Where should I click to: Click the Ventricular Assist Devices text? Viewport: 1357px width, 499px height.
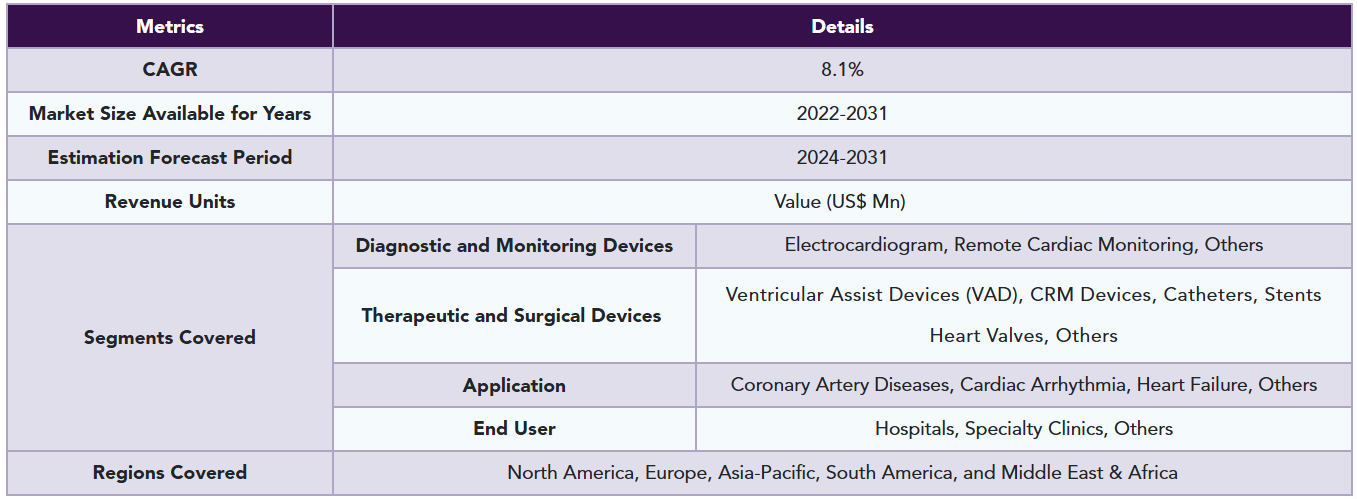tap(844, 295)
